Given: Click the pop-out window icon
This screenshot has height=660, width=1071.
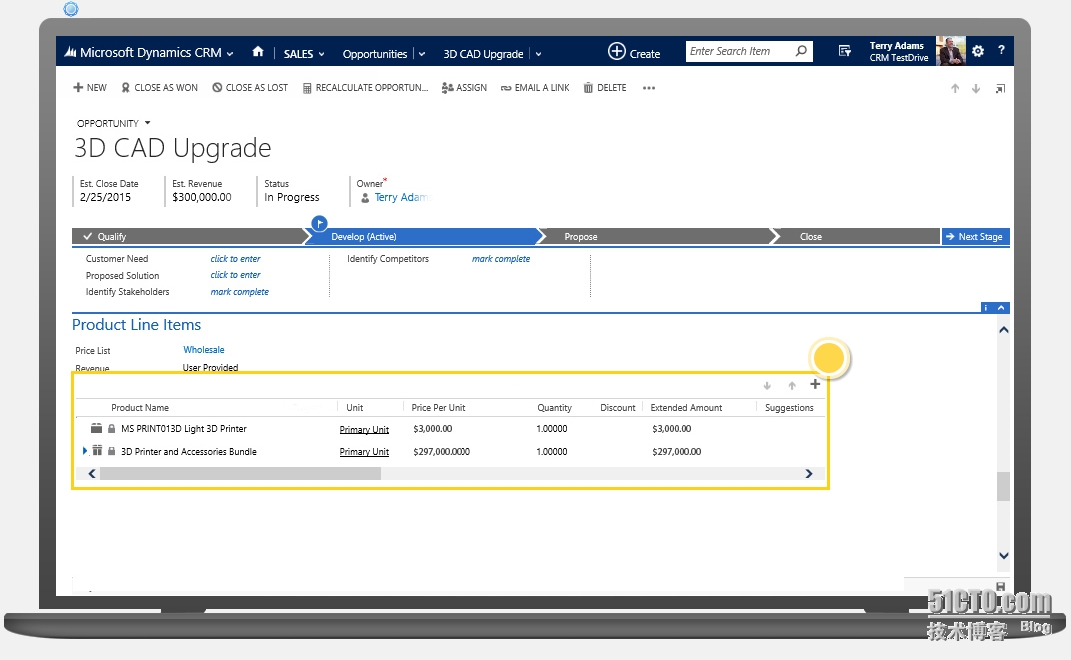Looking at the screenshot, I should pyautogui.click(x=1000, y=88).
